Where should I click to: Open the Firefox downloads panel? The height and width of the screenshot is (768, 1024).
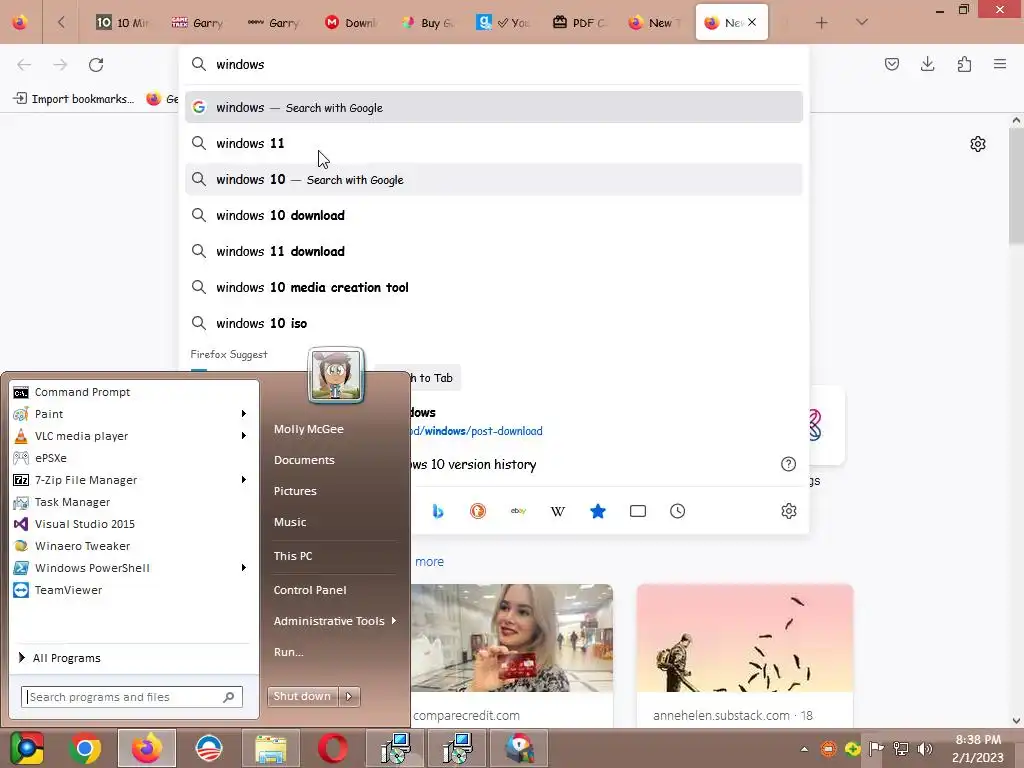927,64
